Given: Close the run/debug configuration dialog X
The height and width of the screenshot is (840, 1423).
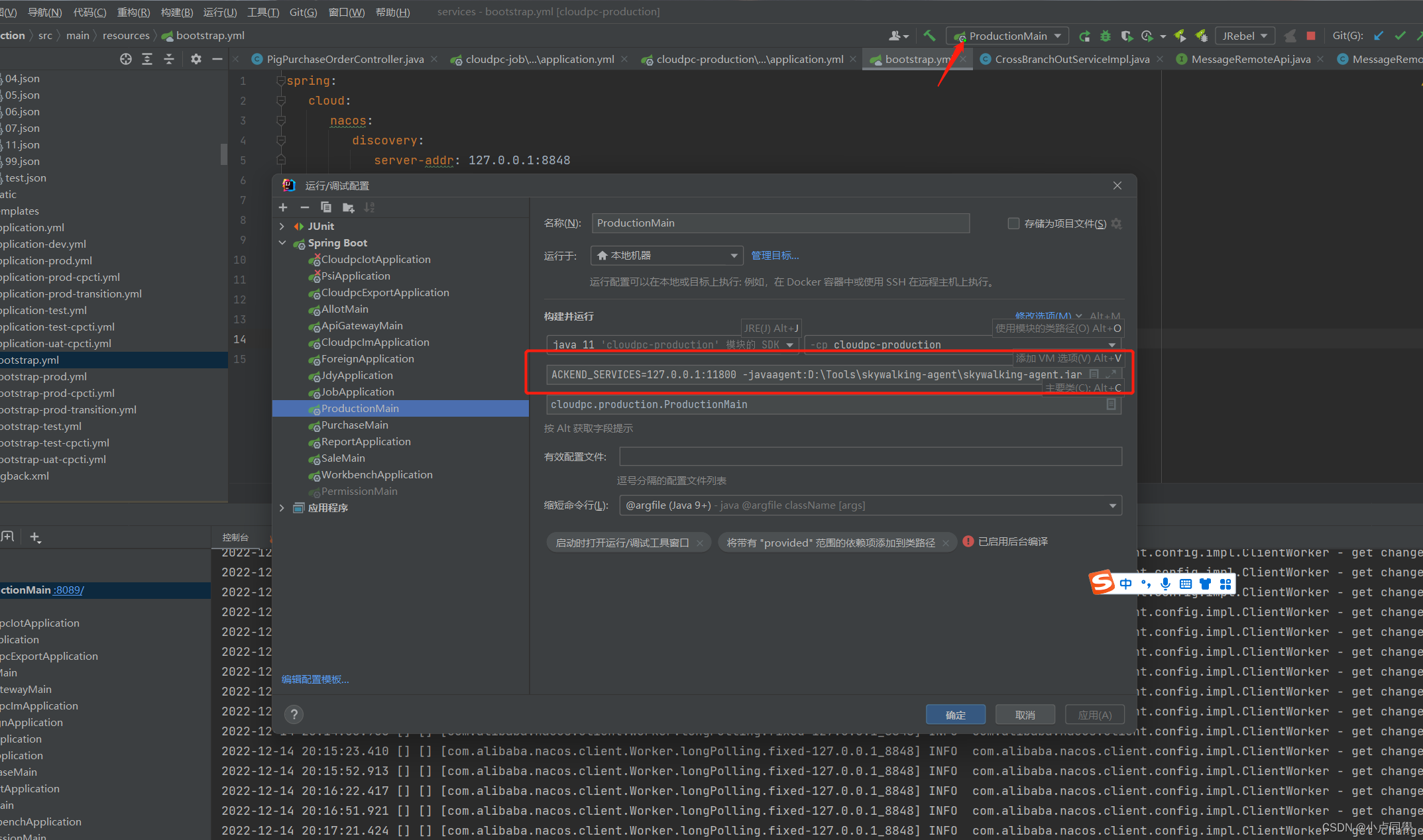Looking at the screenshot, I should pyautogui.click(x=1117, y=185).
